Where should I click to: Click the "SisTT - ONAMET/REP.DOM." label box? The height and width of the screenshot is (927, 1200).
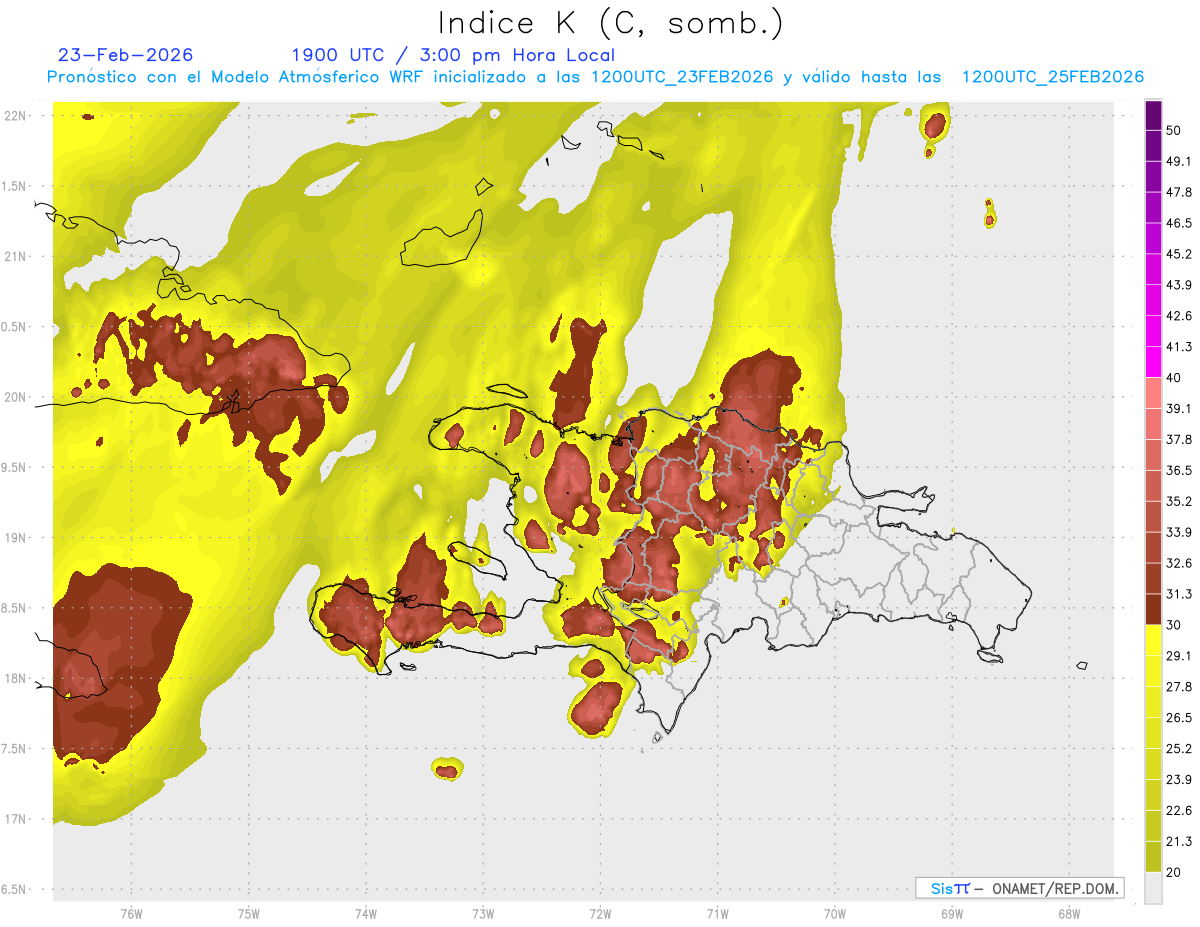pyautogui.click(x=1019, y=888)
